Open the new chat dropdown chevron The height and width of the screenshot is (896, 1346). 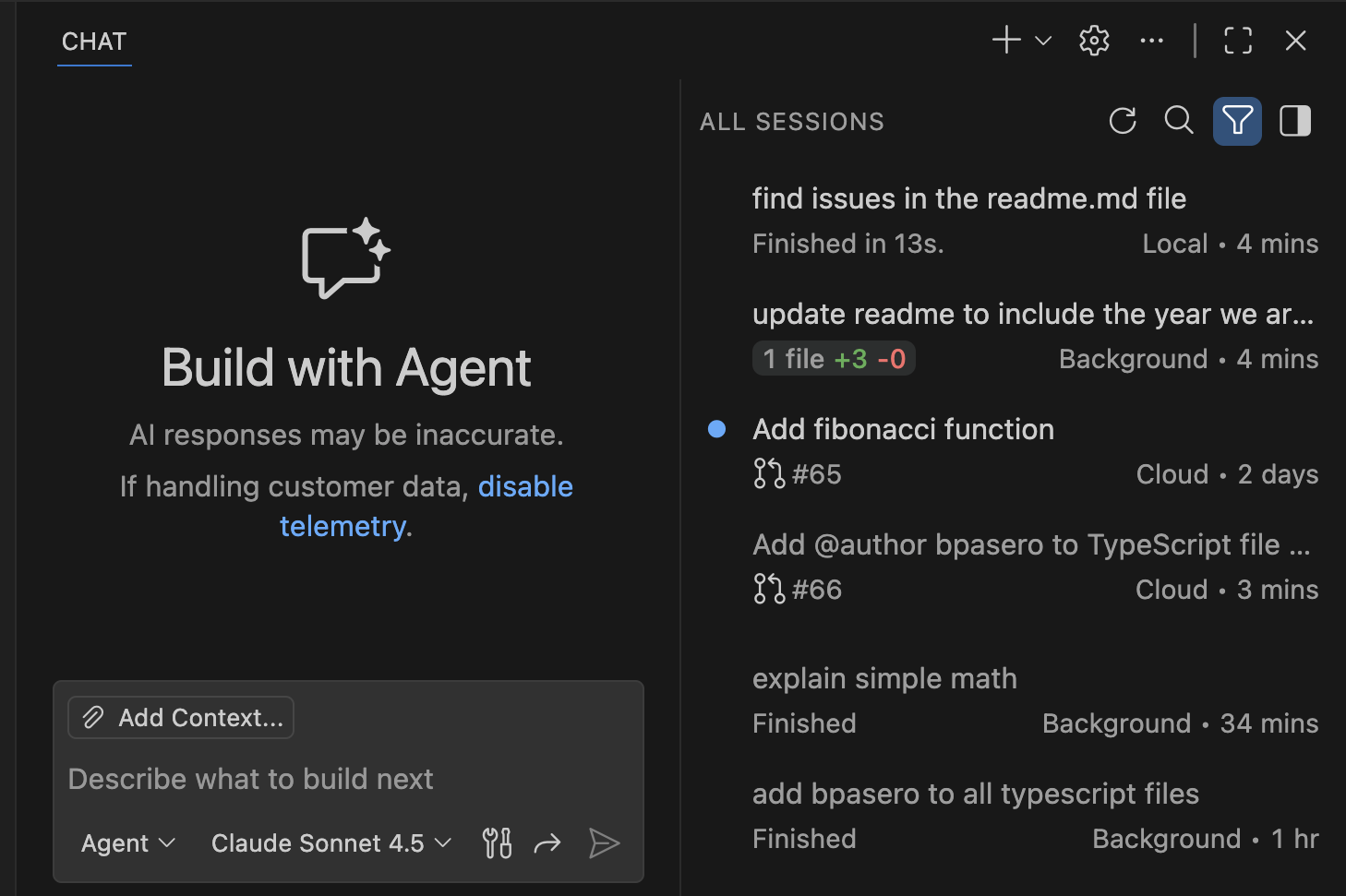(x=1041, y=42)
